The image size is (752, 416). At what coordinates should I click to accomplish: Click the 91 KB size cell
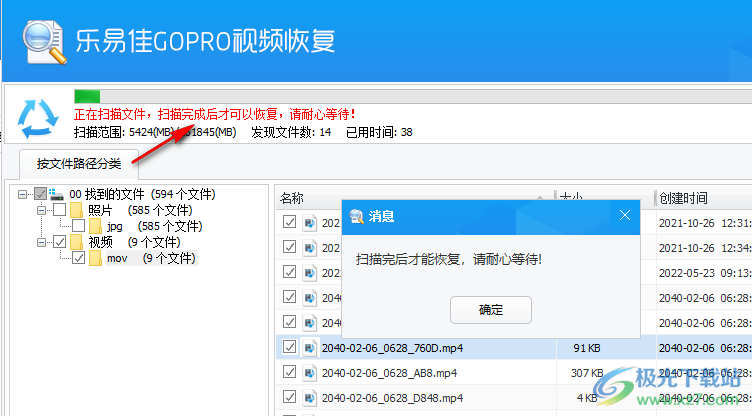point(587,348)
